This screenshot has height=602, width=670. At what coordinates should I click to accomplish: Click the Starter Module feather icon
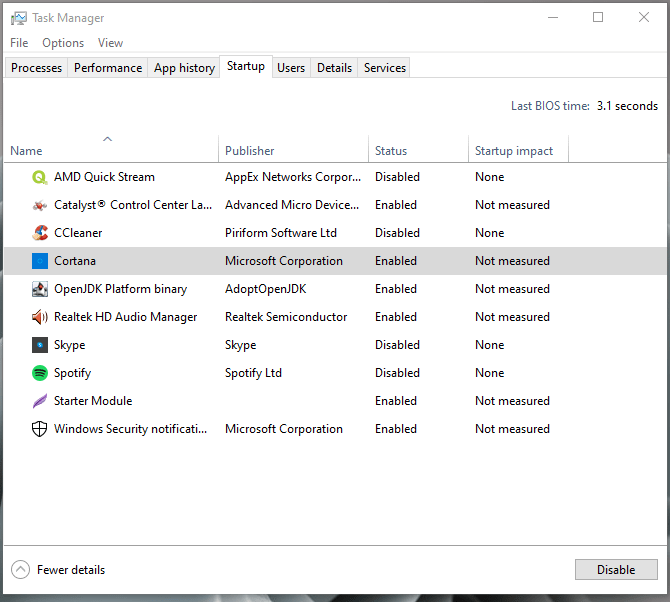coord(40,401)
